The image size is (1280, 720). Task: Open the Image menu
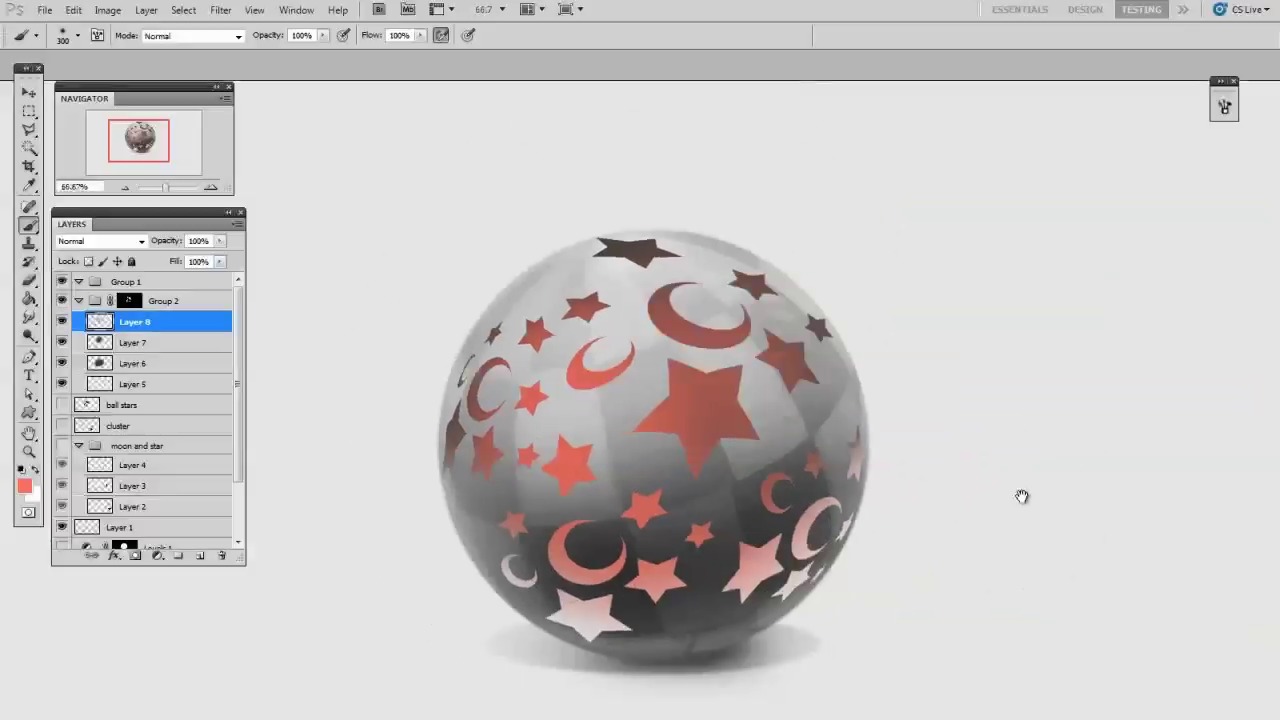(108, 10)
